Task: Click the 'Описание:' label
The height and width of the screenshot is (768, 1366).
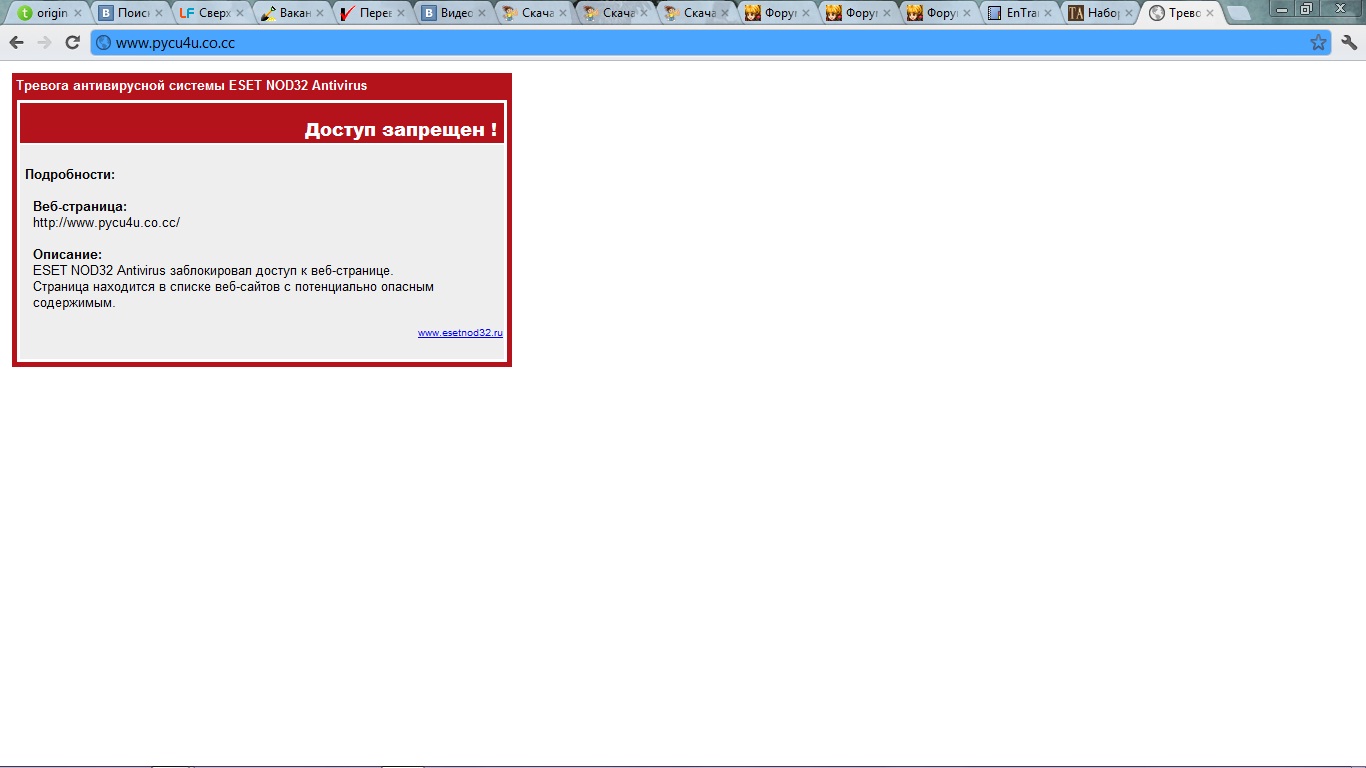Action: click(x=67, y=255)
